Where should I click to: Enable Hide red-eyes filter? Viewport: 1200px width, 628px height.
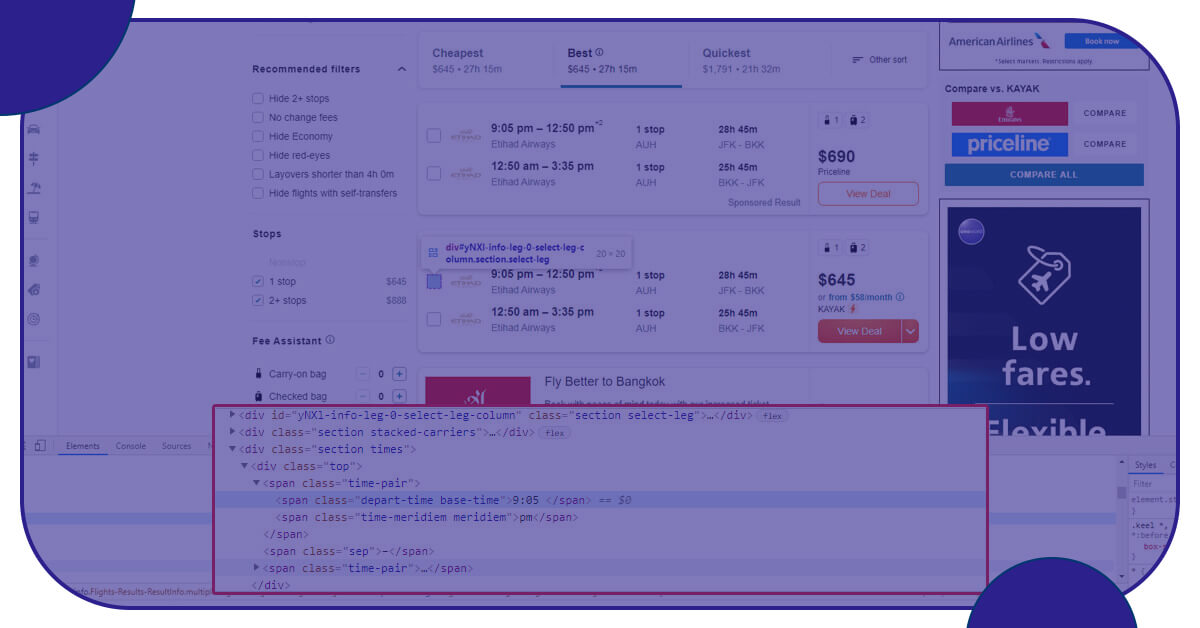[258, 155]
